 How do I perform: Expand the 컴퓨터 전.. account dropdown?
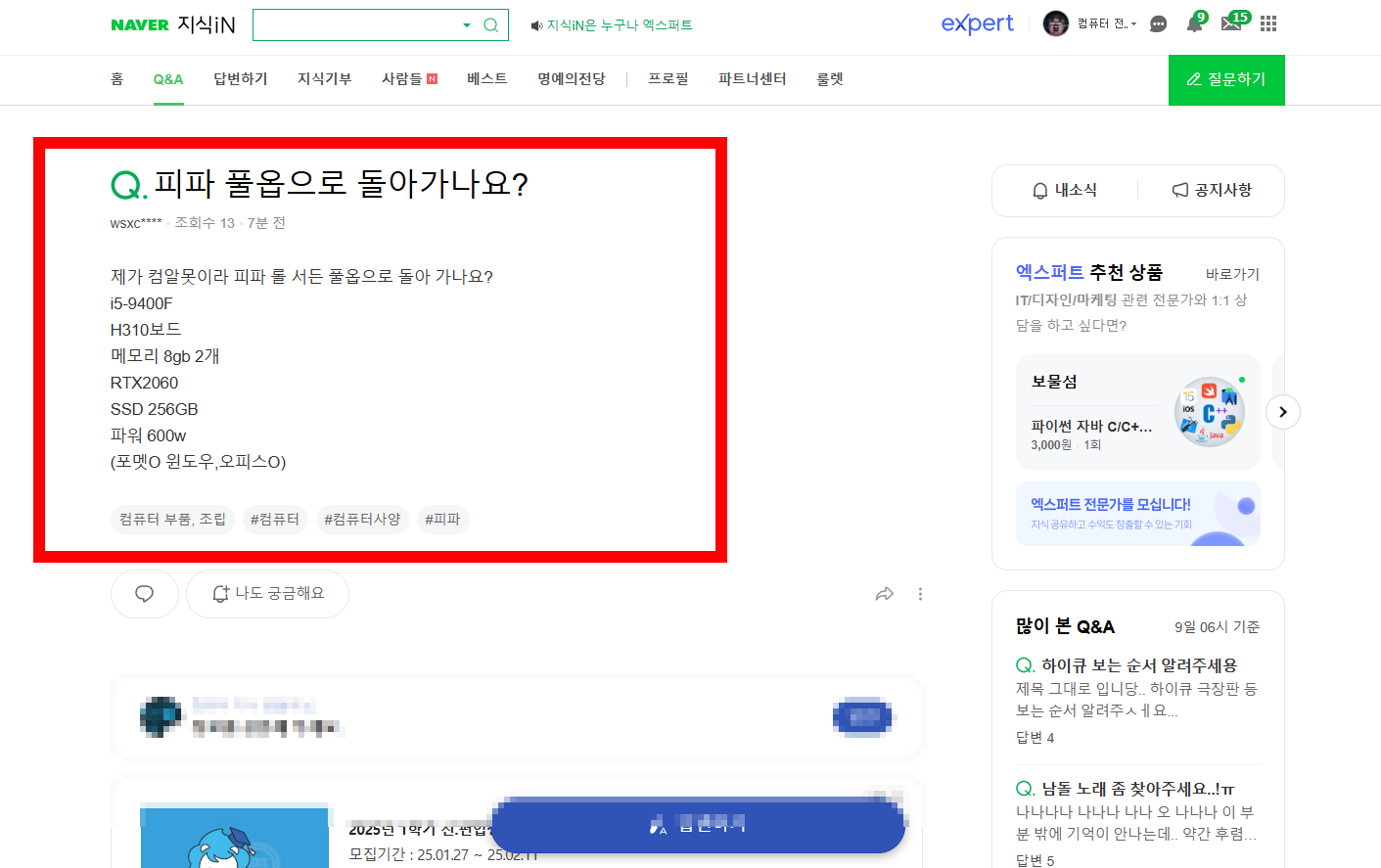pyautogui.click(x=1107, y=23)
